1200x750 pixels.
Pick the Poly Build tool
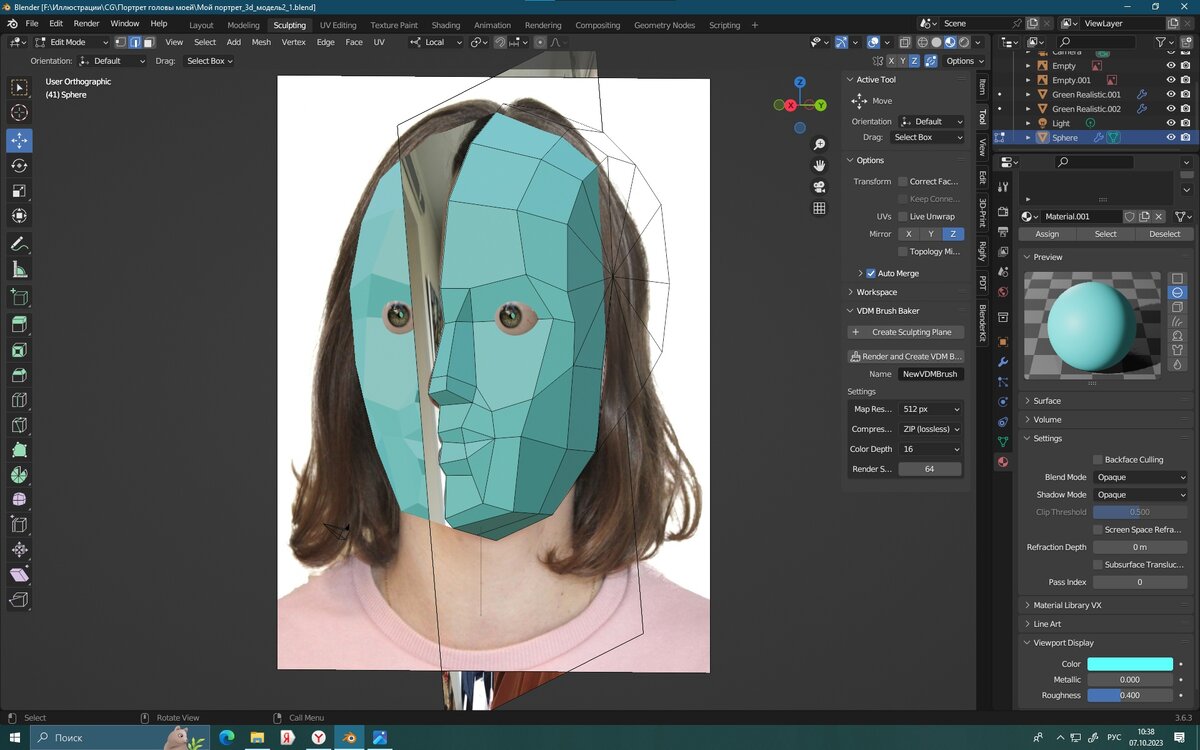click(x=19, y=450)
